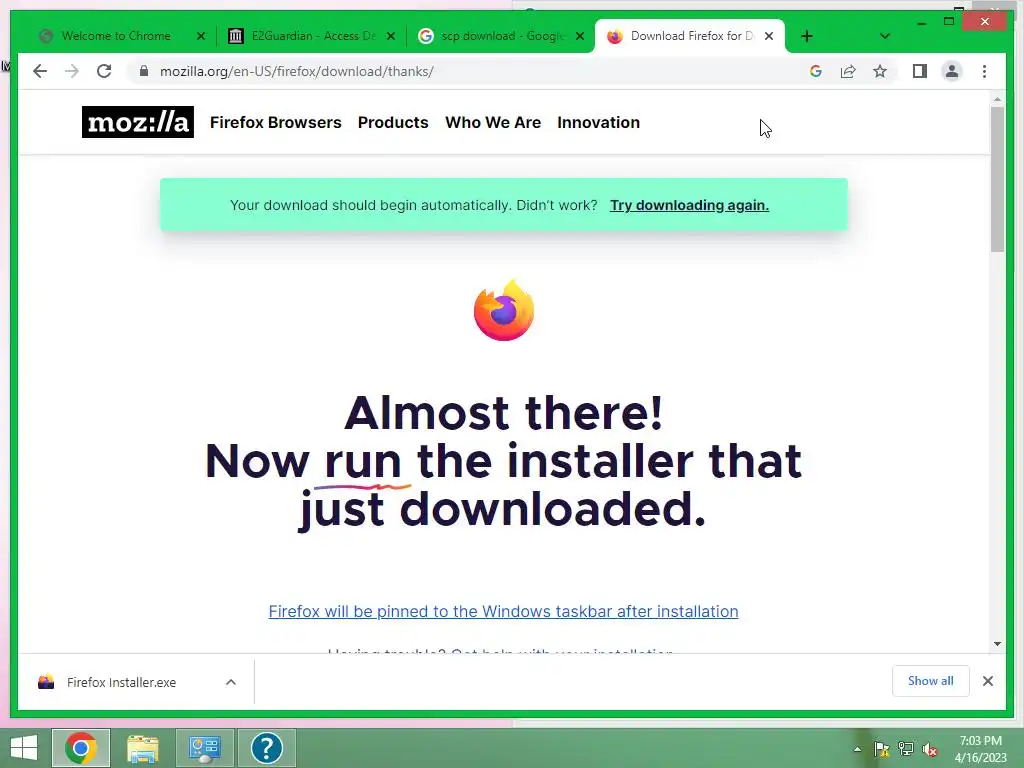
Task: Open the Help taskbar icon
Action: coord(266,748)
